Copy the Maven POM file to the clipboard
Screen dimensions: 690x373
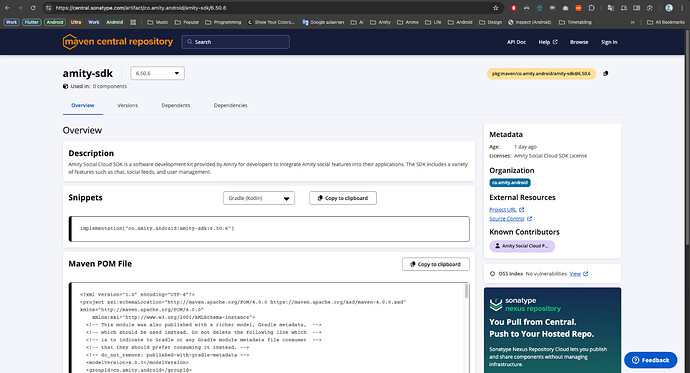click(436, 264)
